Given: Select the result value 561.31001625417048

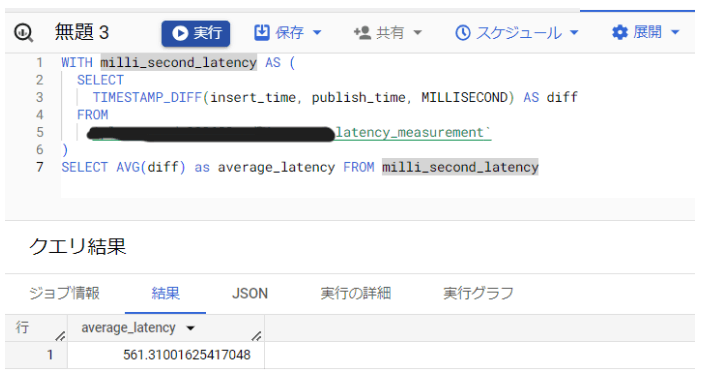Looking at the screenshot, I should [x=187, y=355].
